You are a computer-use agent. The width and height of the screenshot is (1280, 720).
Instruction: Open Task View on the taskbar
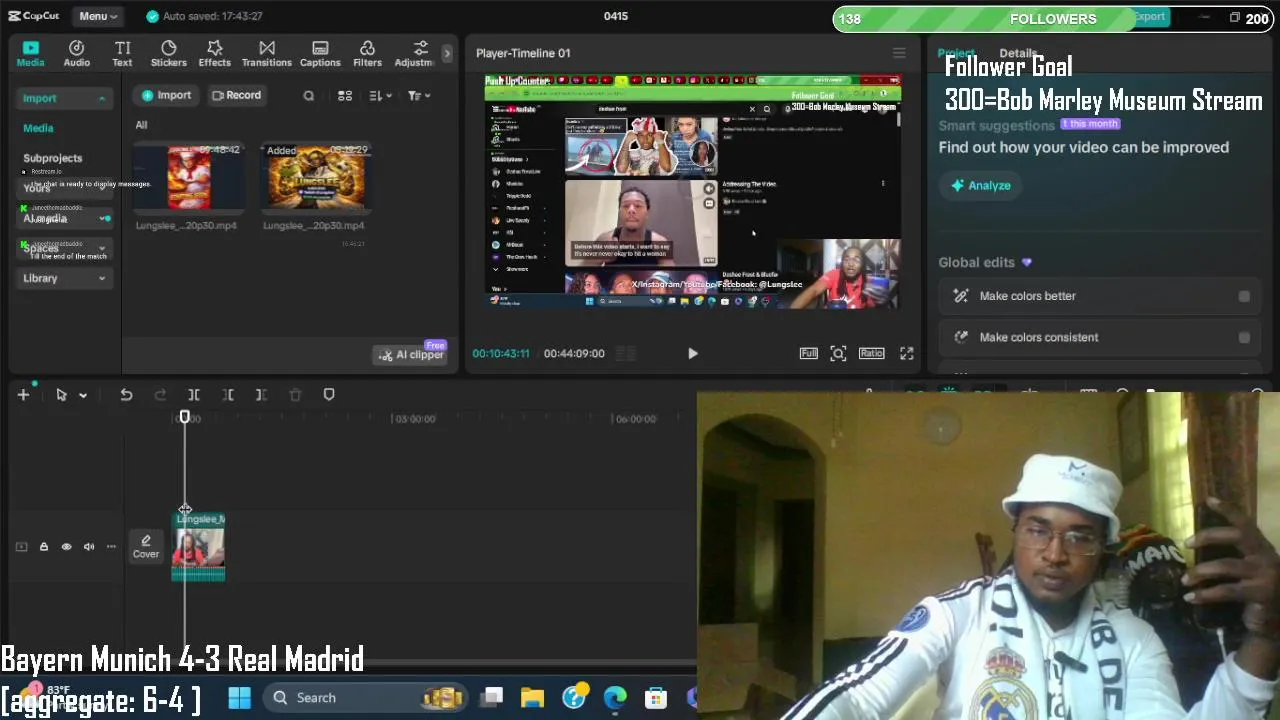coord(492,698)
